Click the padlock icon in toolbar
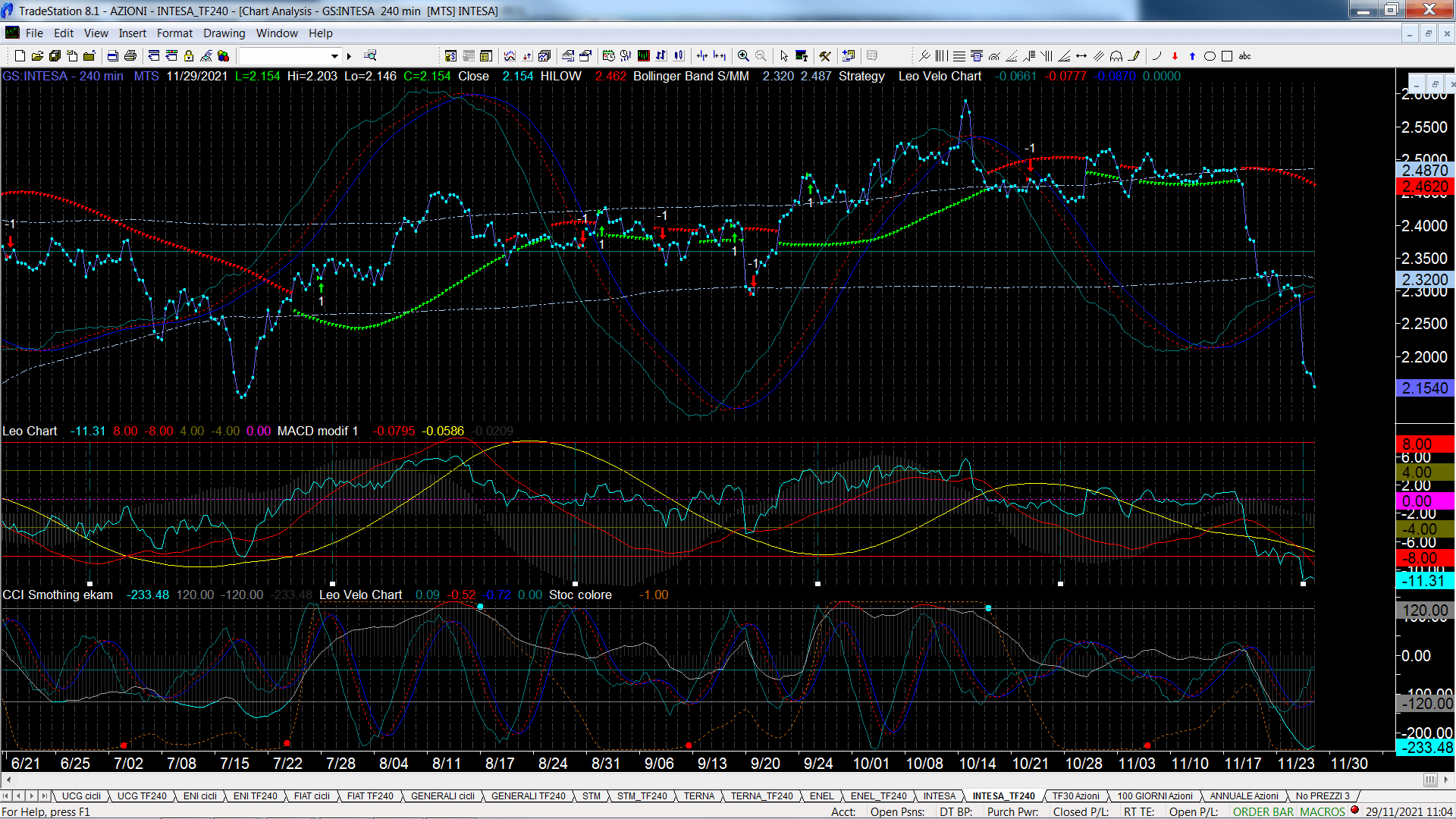1456x819 pixels. tap(189, 56)
